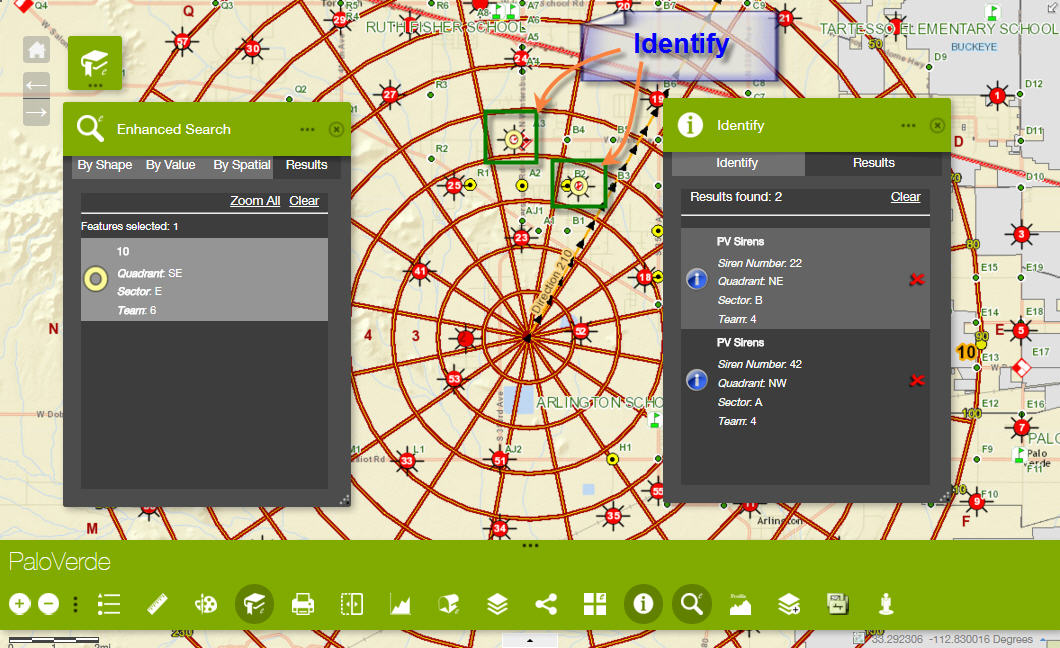
Task: Toggle Enhanced Search in bottom toolbar
Action: 692,603
